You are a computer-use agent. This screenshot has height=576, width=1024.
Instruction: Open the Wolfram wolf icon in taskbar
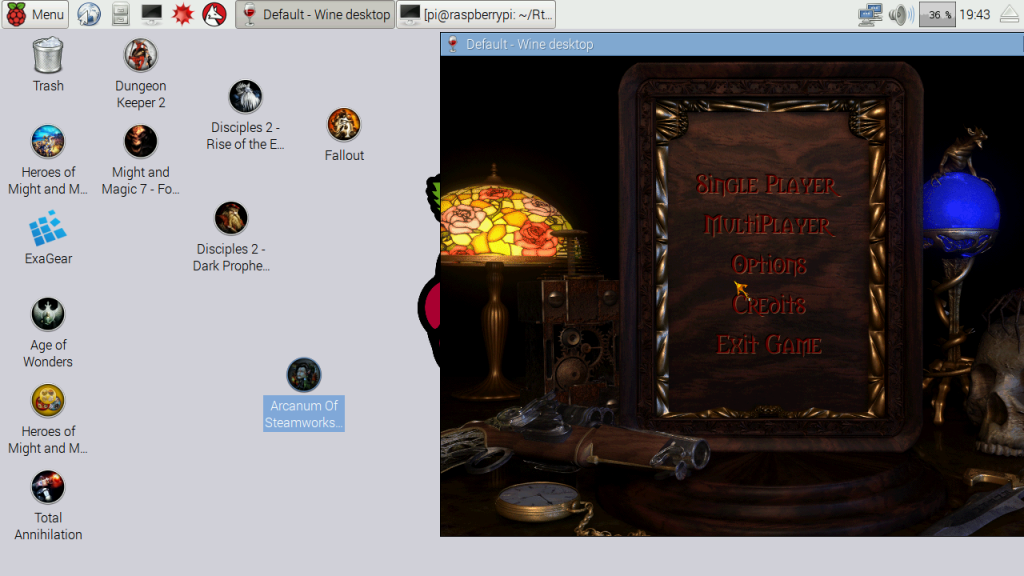coord(214,14)
